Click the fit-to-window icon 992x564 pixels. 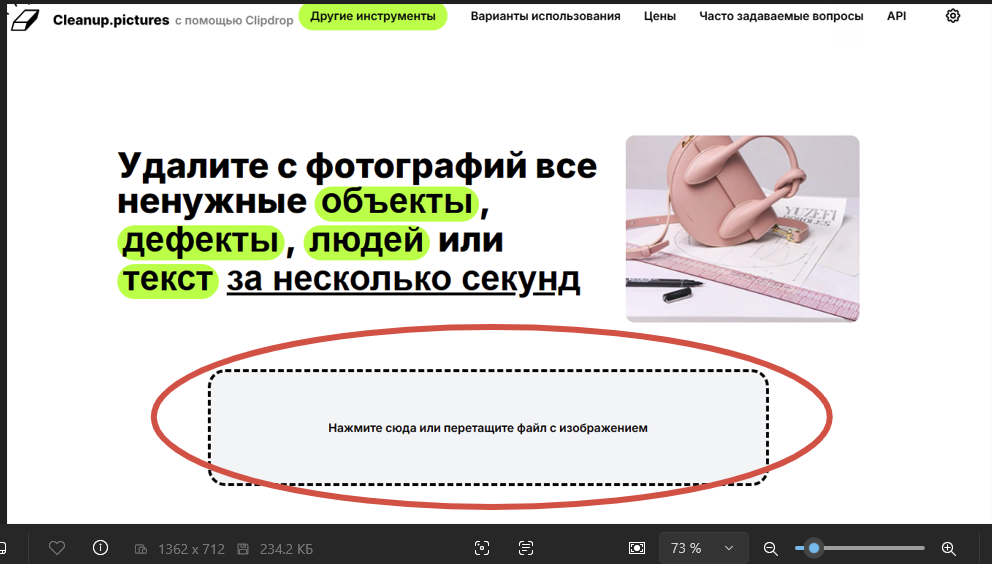click(x=637, y=548)
